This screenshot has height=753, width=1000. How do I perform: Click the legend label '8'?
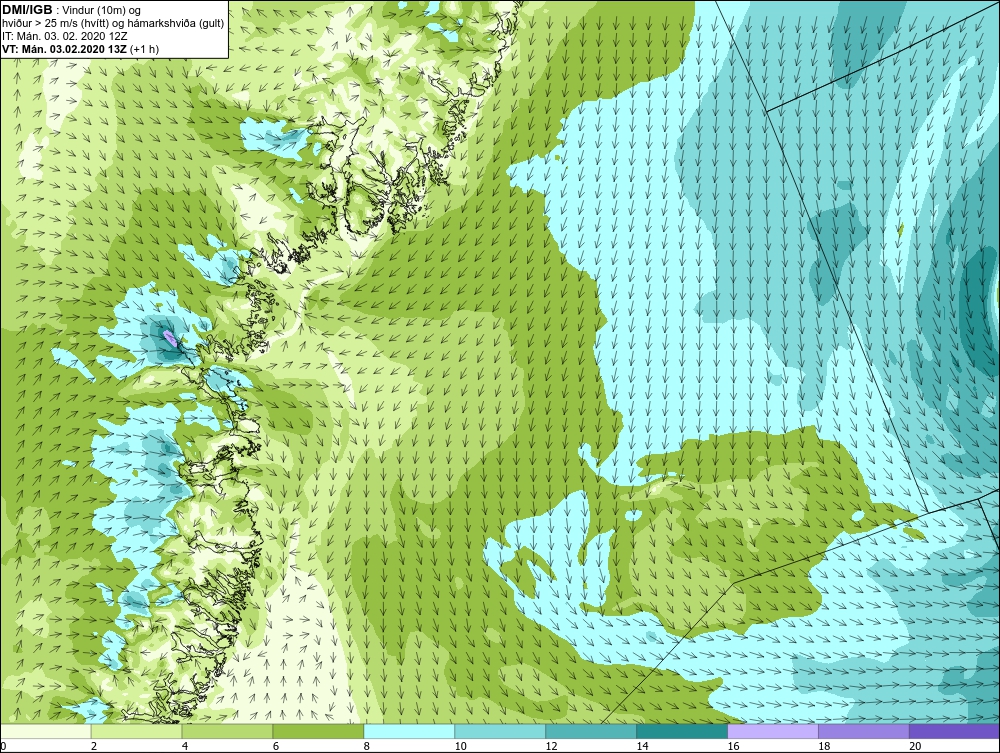(367, 746)
